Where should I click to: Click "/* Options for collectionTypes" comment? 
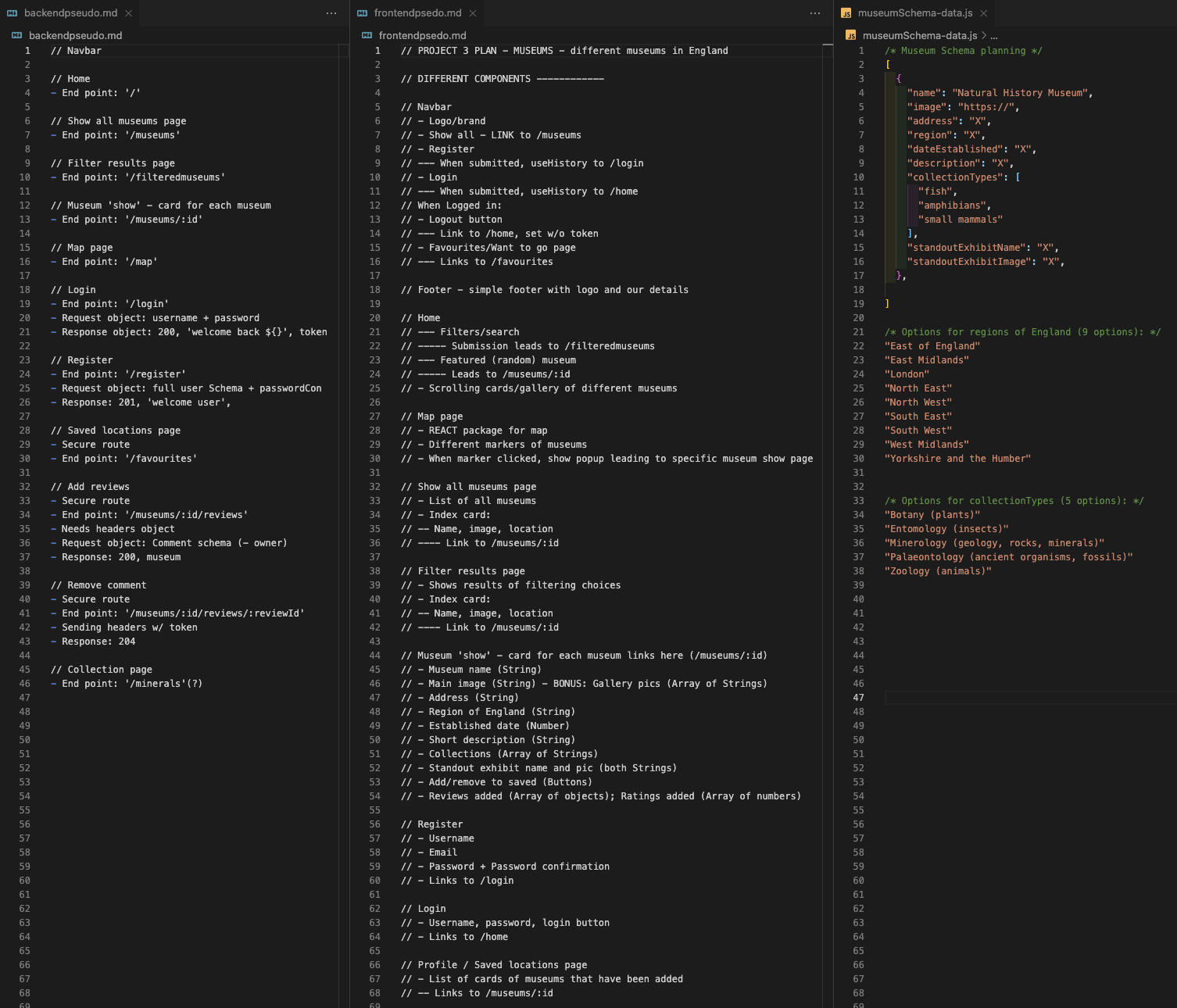[x=1014, y=501]
